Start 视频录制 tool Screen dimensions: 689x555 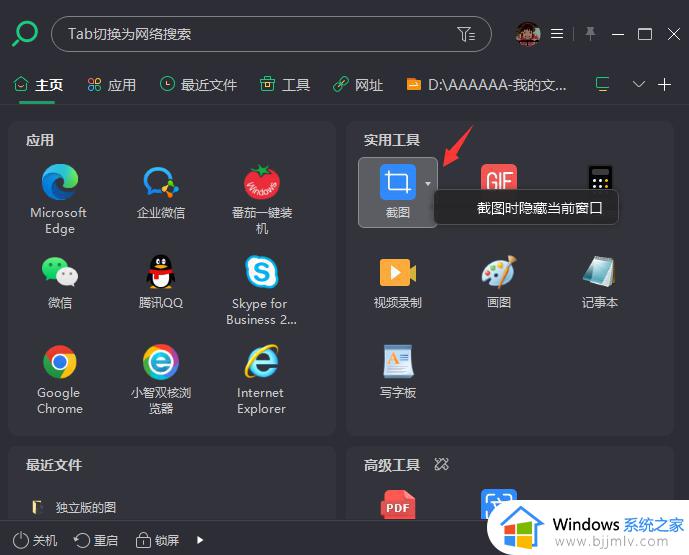pyautogui.click(x=397, y=283)
